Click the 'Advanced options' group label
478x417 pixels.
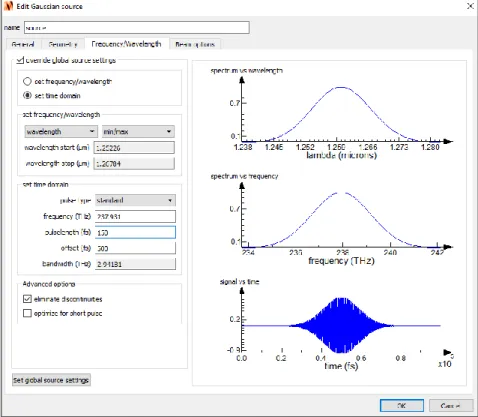click(x=49, y=284)
